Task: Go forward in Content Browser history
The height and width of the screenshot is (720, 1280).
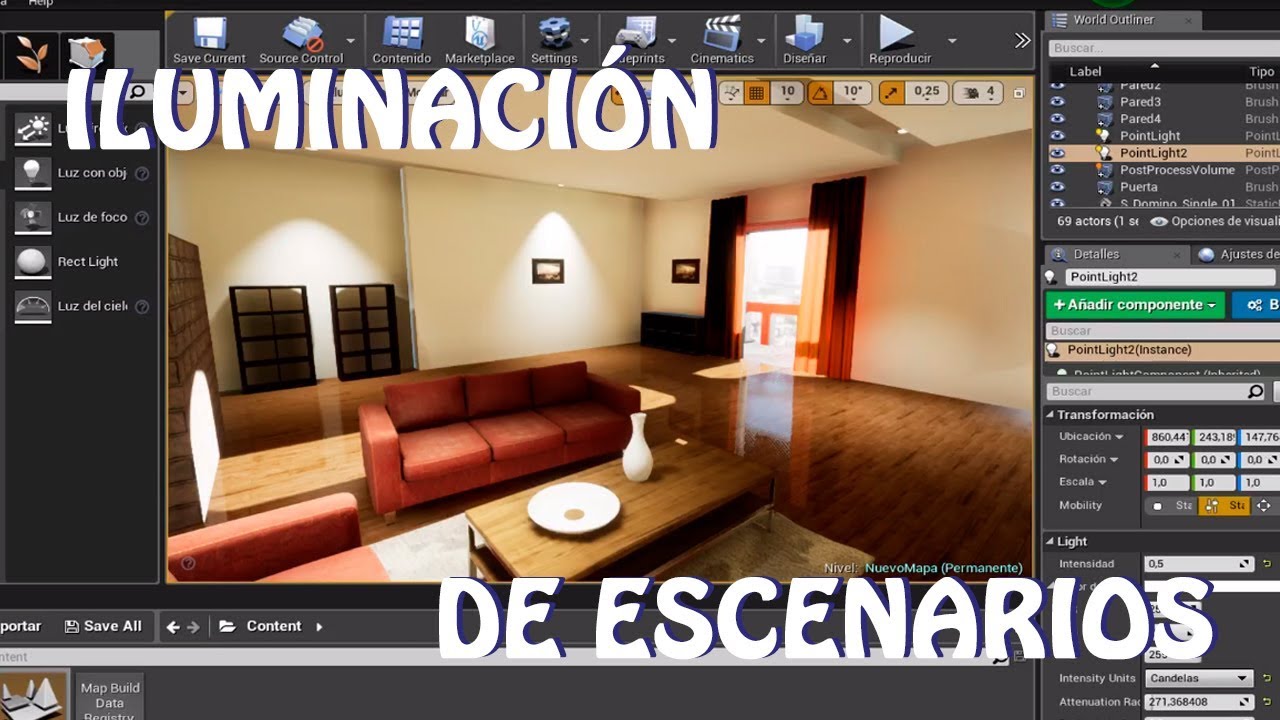Action: 193,627
